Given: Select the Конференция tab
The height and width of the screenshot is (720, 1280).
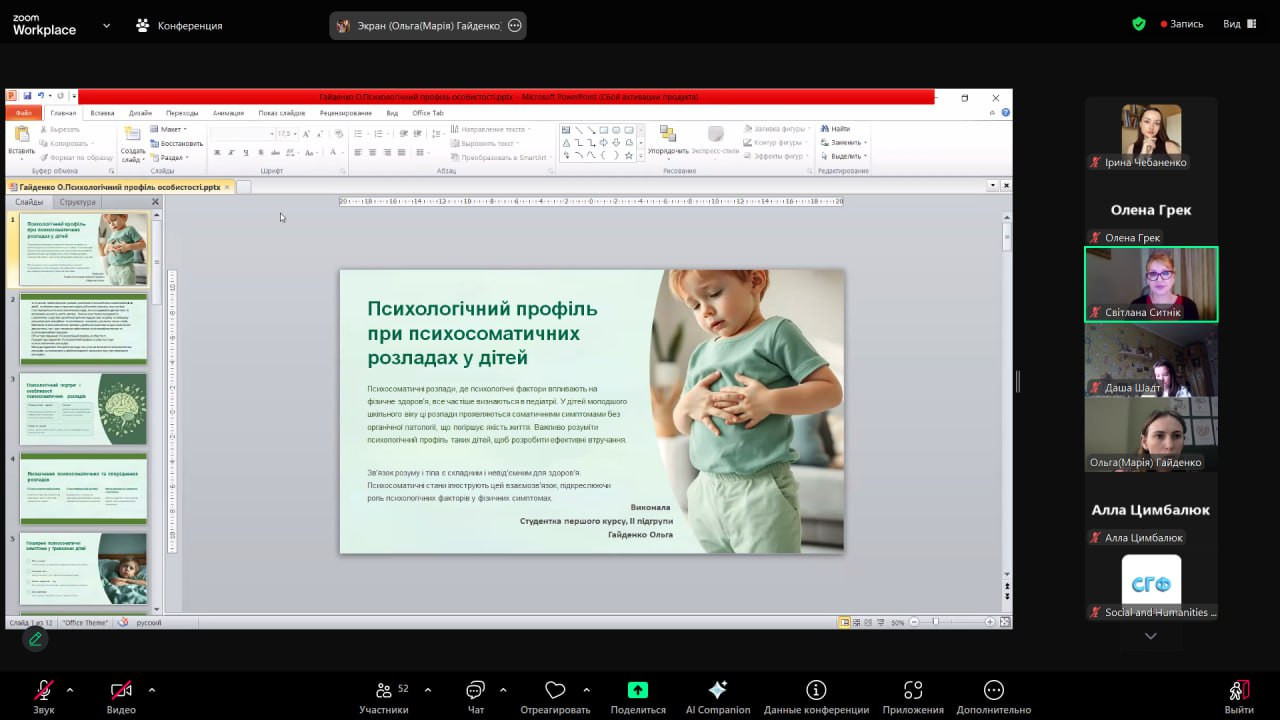Looking at the screenshot, I should tap(179, 25).
